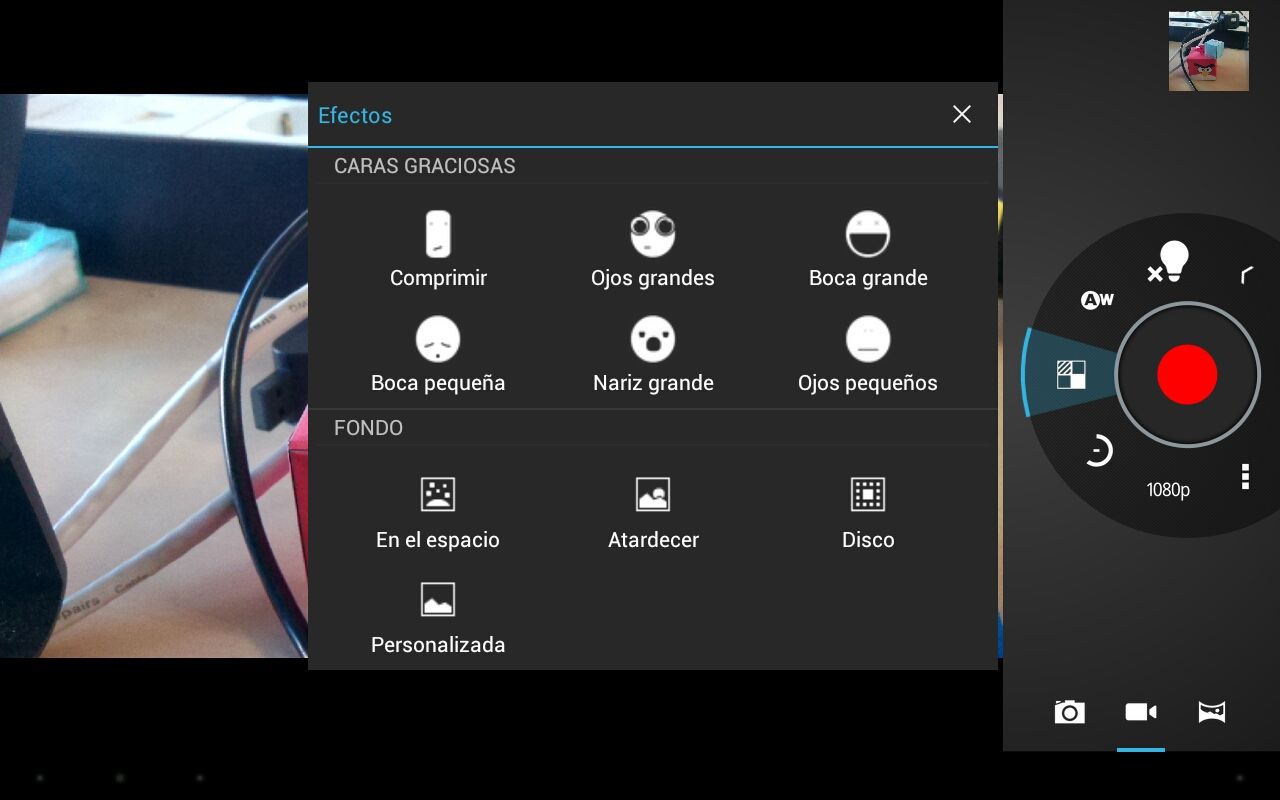Choose the Boca grande effect
The width and height of the screenshot is (1280, 800).
867,250
